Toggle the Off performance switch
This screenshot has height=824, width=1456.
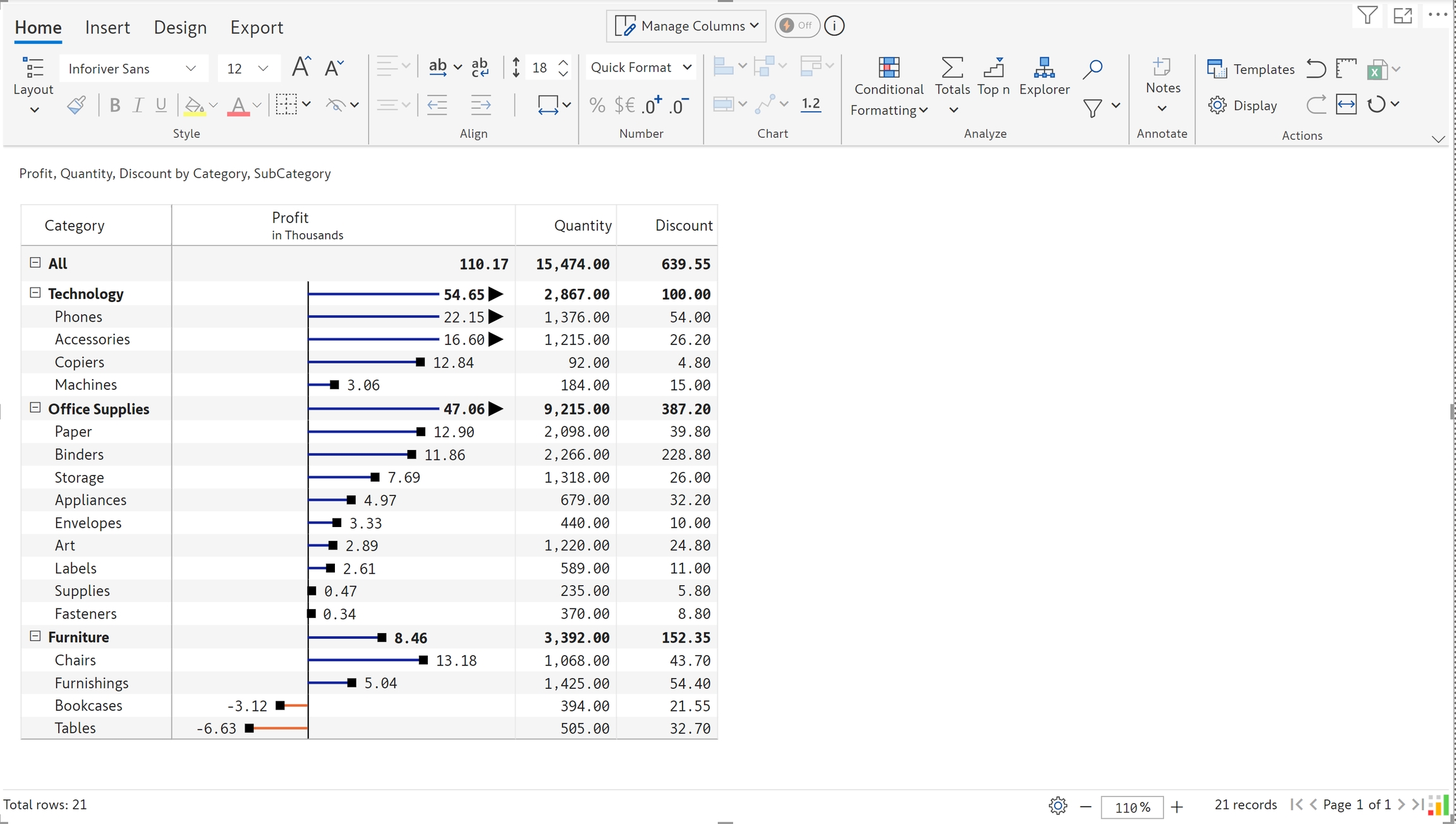[x=796, y=25]
